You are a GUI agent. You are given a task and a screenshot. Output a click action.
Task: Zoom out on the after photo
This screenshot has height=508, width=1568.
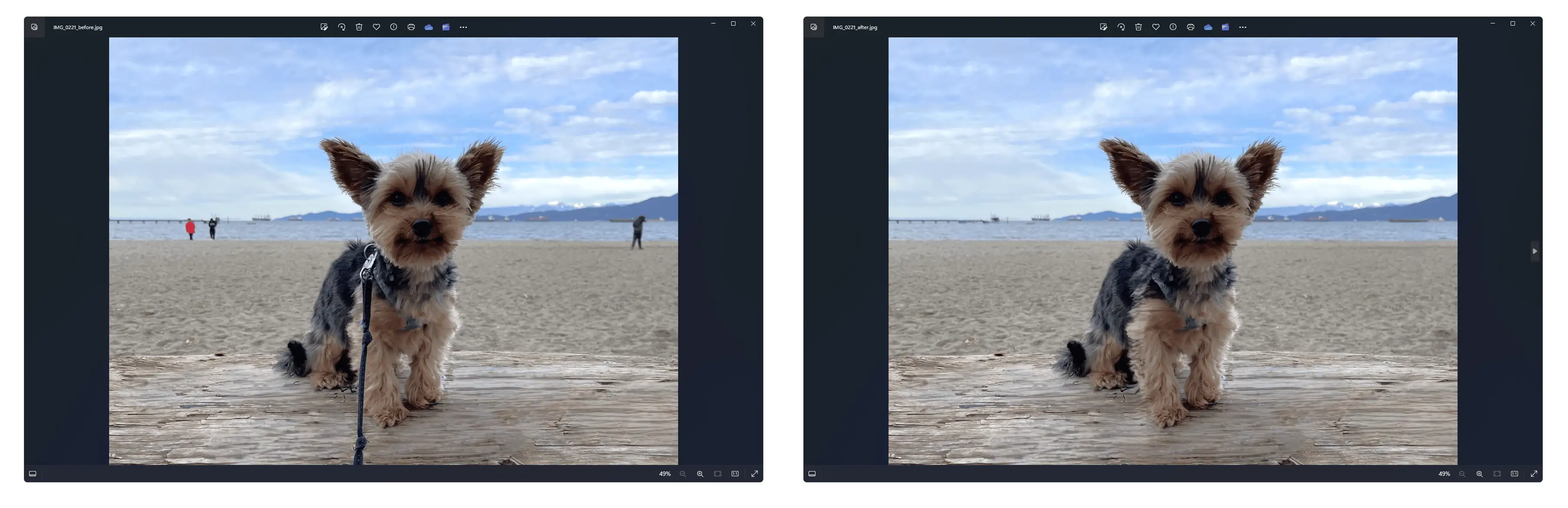[1462, 474]
